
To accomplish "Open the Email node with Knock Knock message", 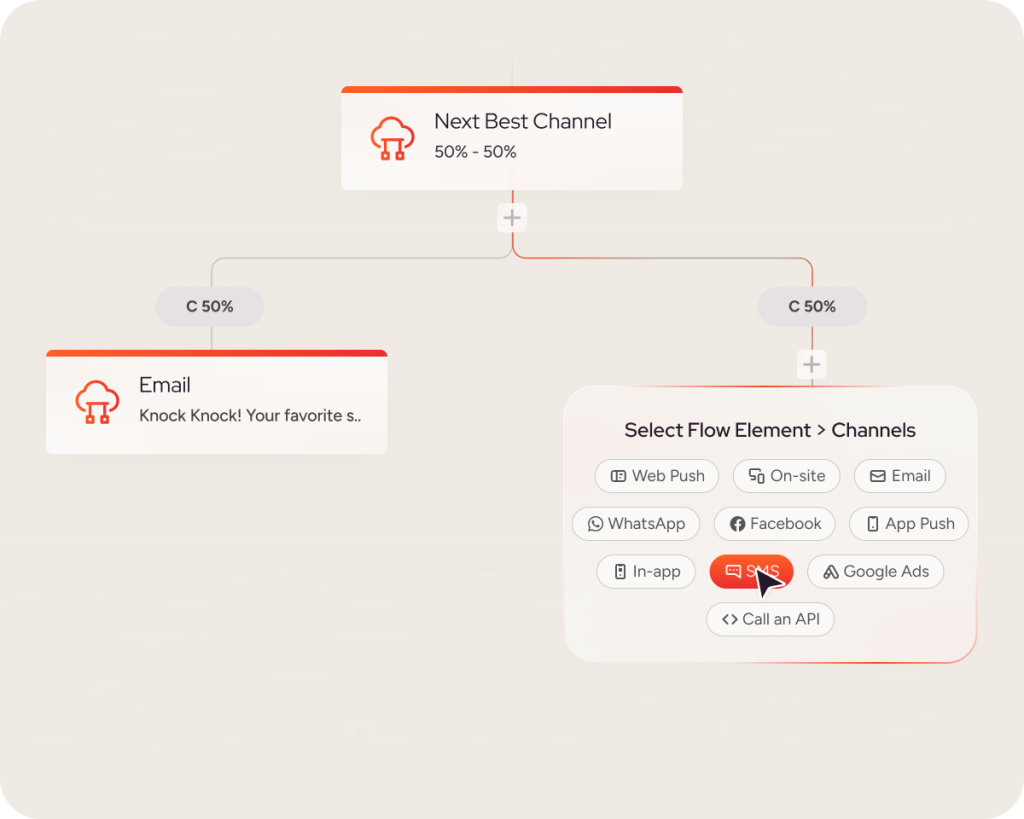I will click(x=217, y=402).
